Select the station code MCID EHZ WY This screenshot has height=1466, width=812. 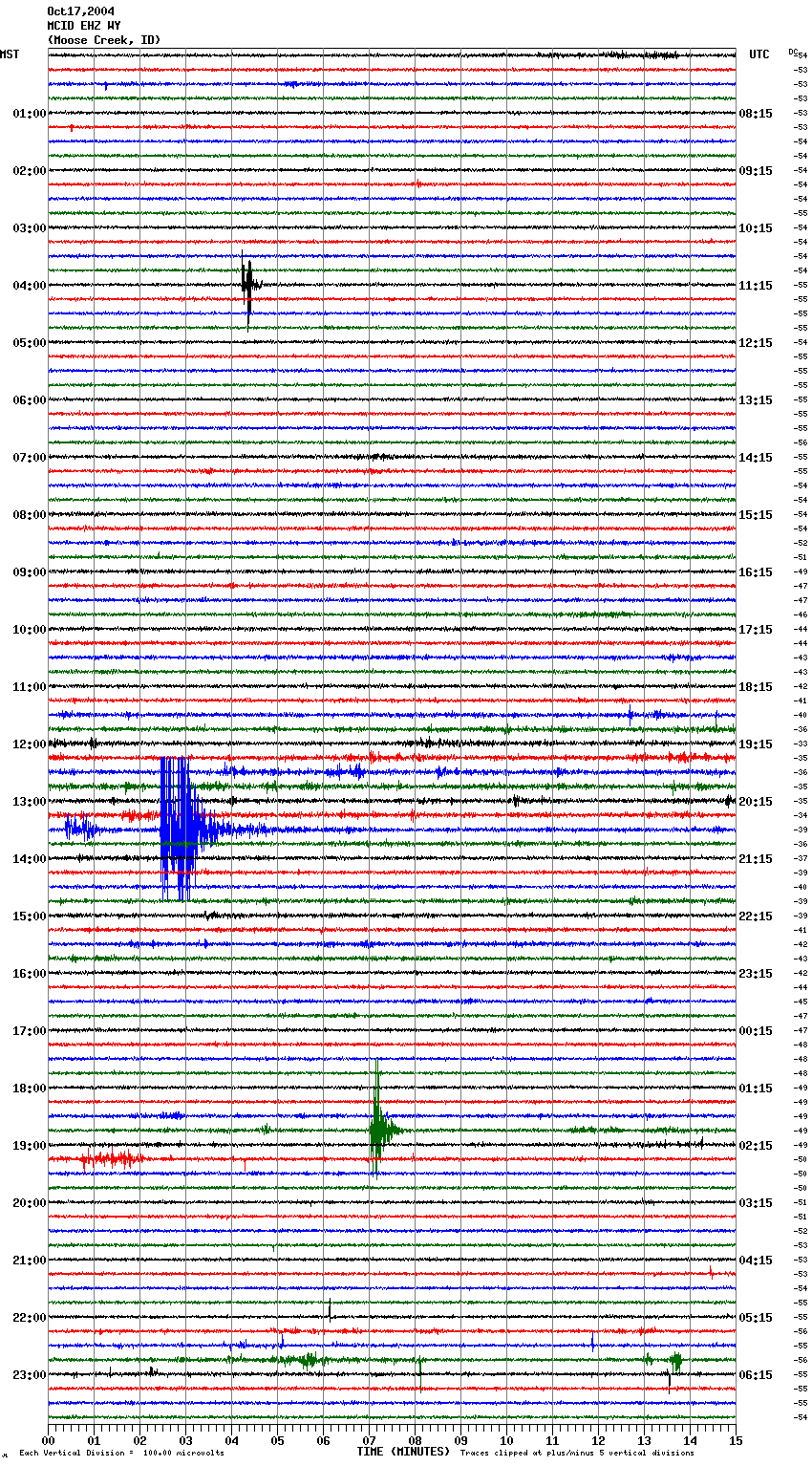[84, 26]
